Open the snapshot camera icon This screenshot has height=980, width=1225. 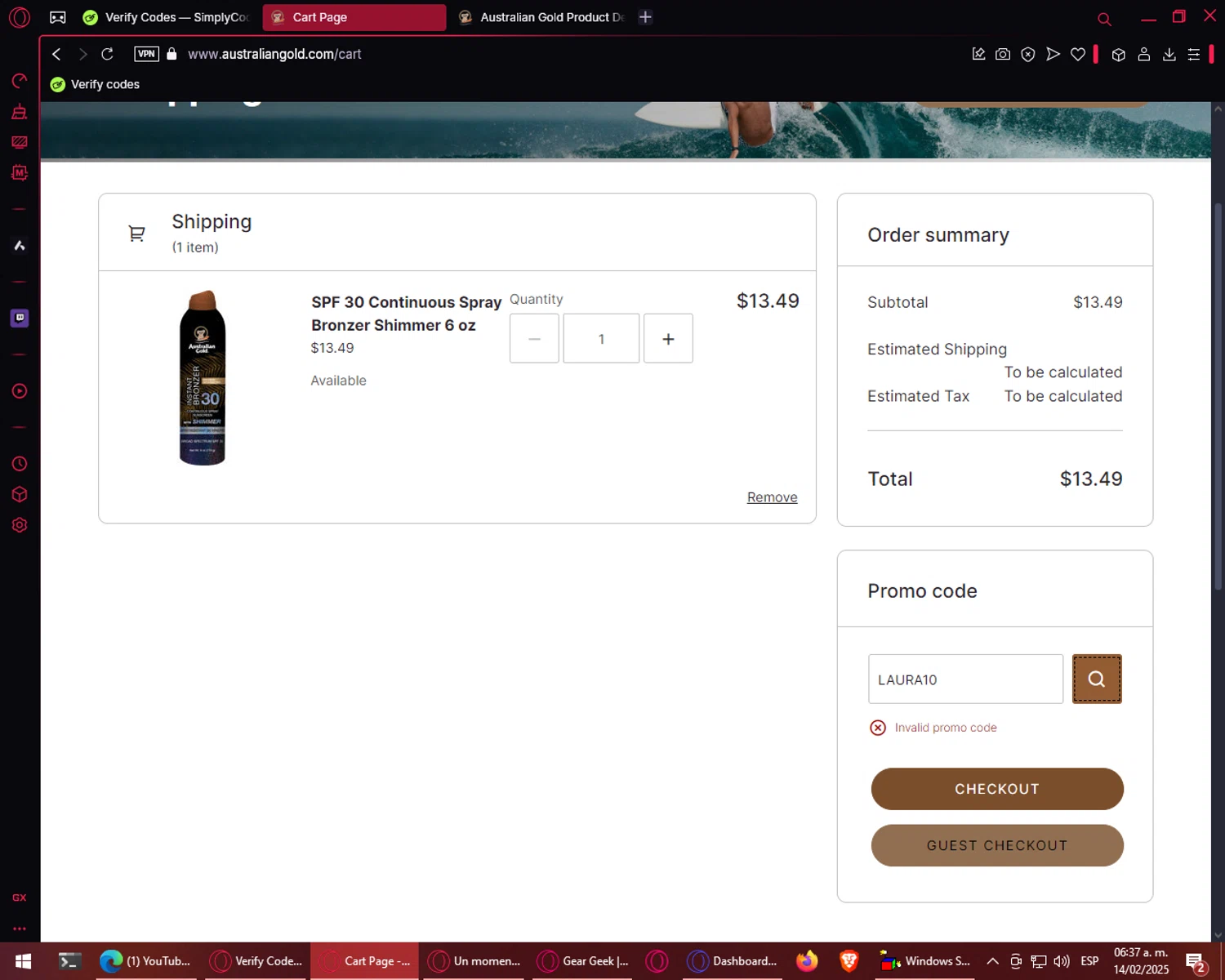tap(1003, 54)
